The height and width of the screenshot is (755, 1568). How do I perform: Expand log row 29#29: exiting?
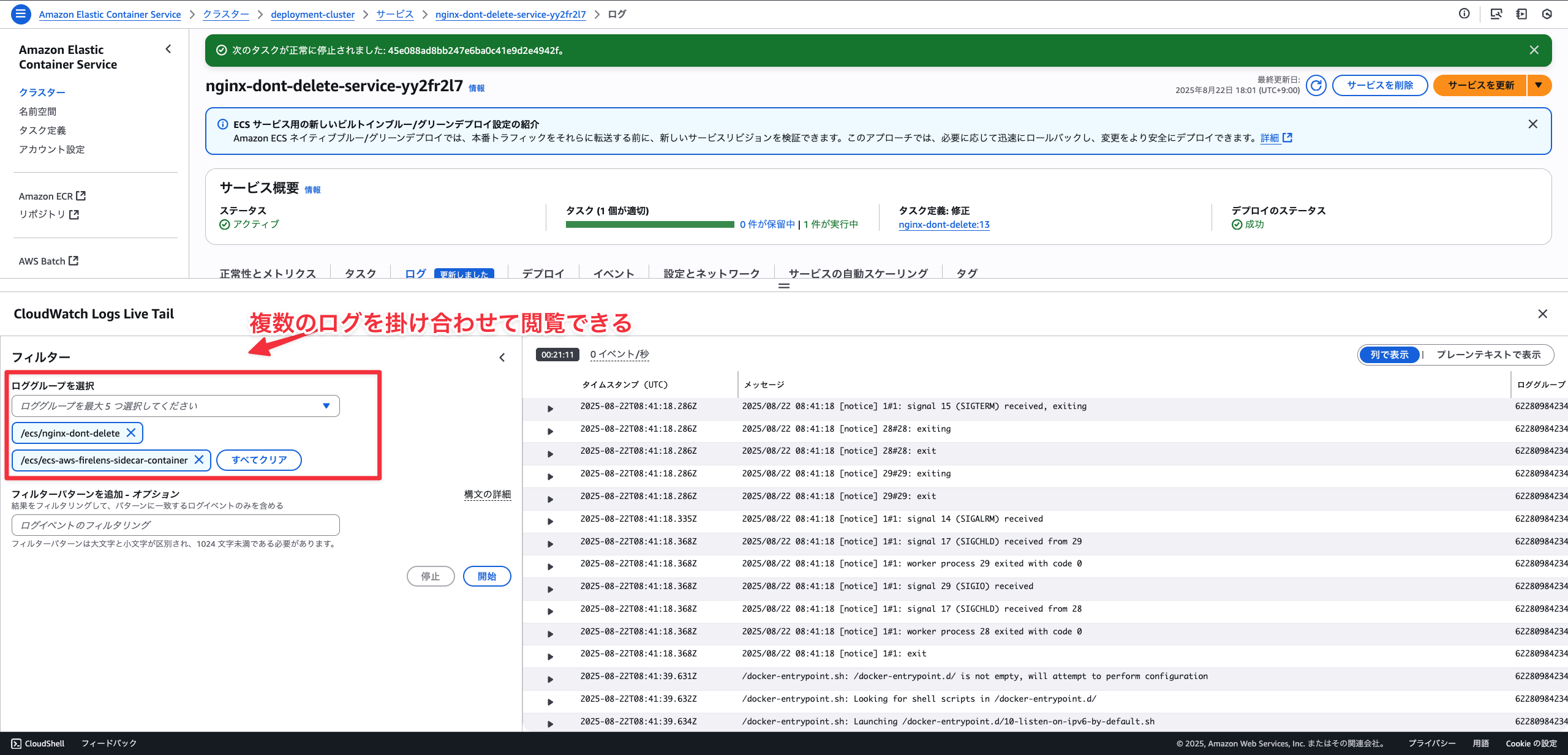click(x=550, y=476)
